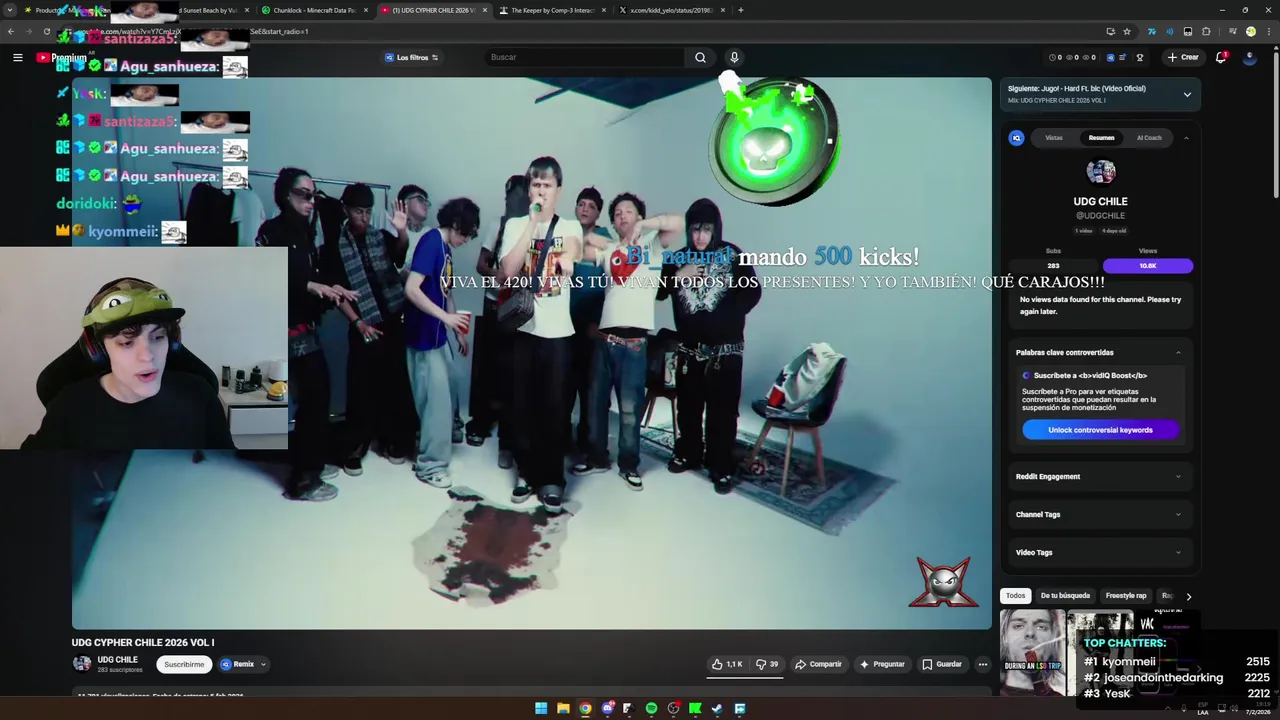Click the vidIQ list-plus icon

point(1123,57)
